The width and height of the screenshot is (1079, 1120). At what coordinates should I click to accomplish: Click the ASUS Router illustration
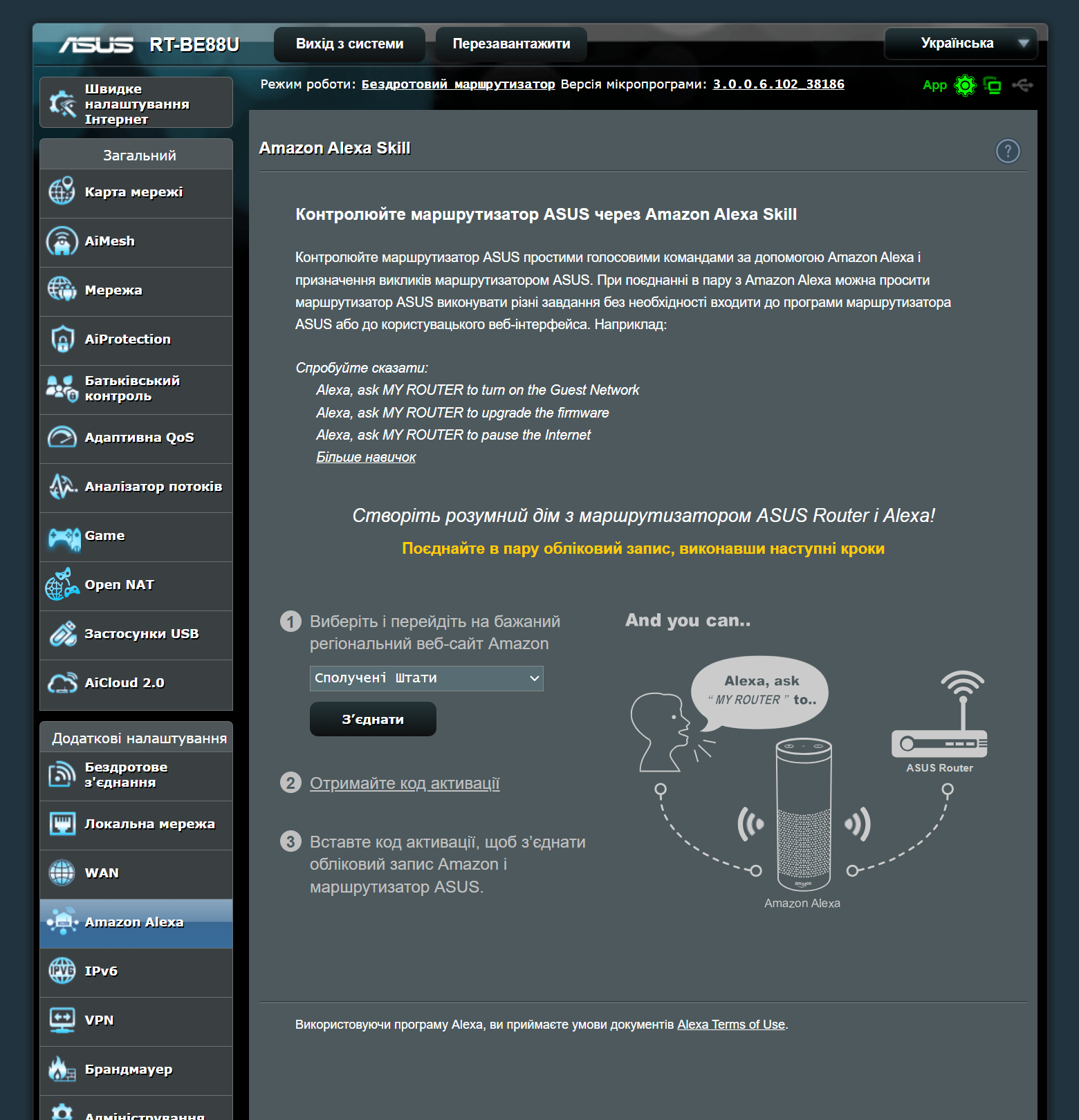point(939,716)
